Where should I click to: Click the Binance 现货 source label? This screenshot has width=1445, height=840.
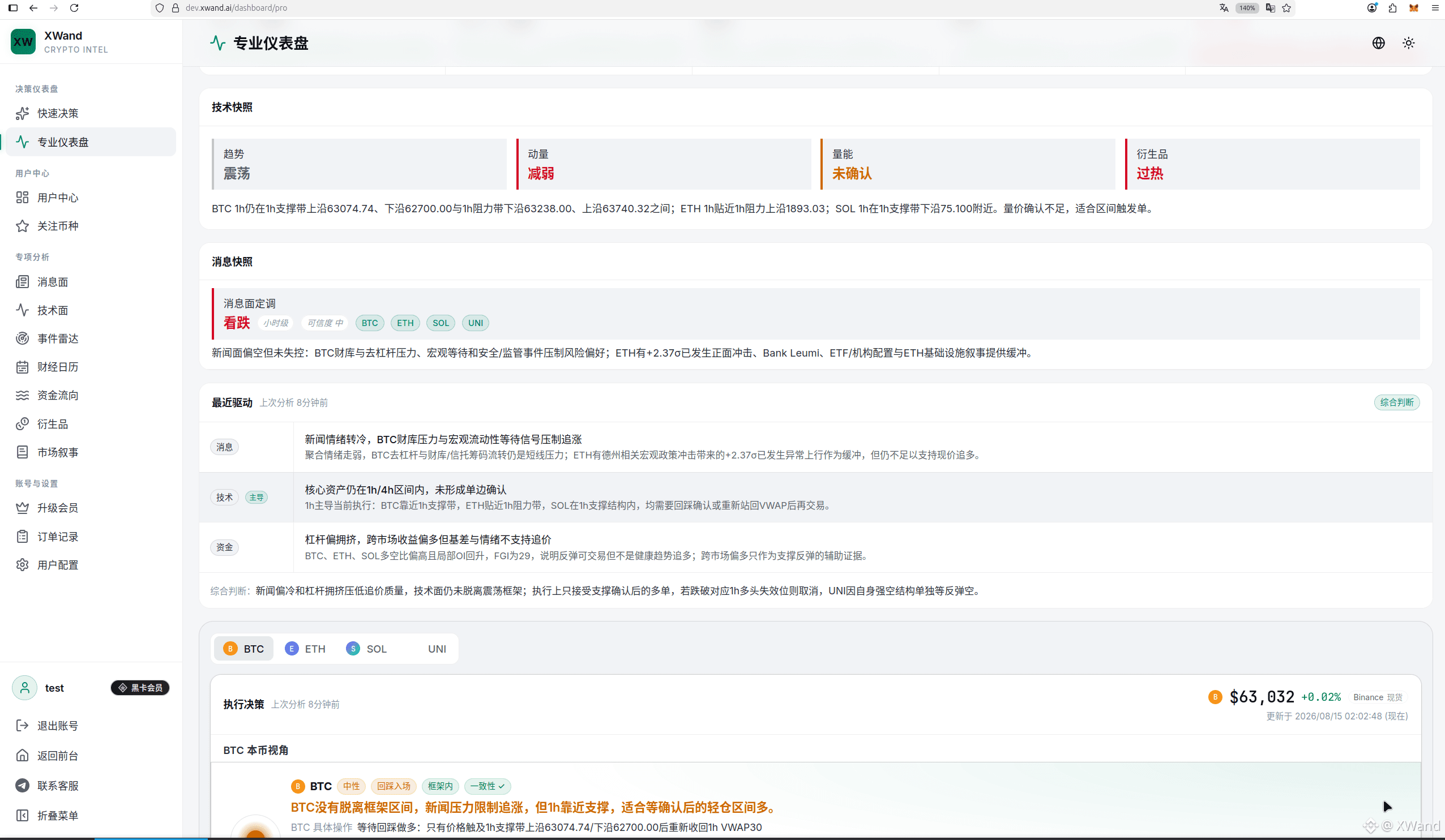pos(1378,697)
